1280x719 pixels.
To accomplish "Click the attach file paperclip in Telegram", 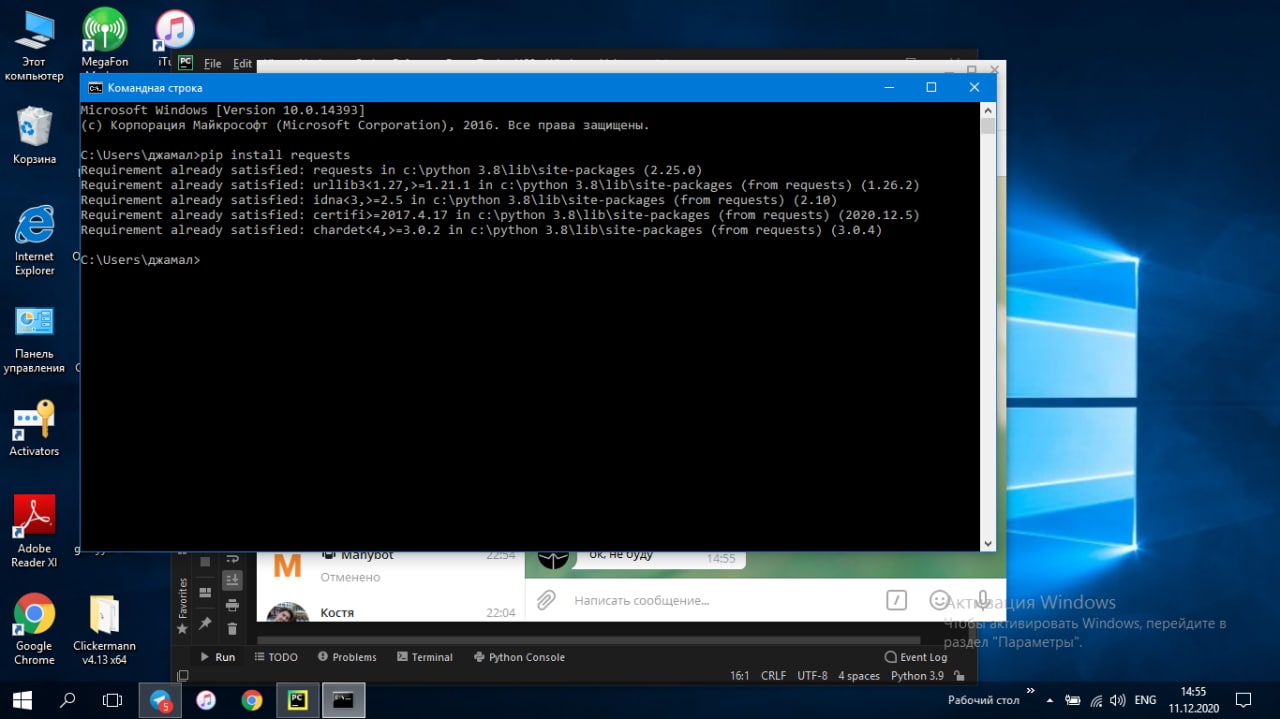I will [545, 600].
